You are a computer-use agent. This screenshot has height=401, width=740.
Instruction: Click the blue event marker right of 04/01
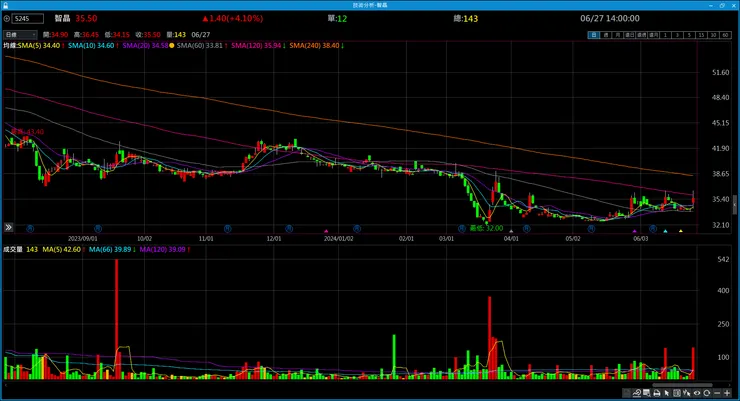pos(527,228)
